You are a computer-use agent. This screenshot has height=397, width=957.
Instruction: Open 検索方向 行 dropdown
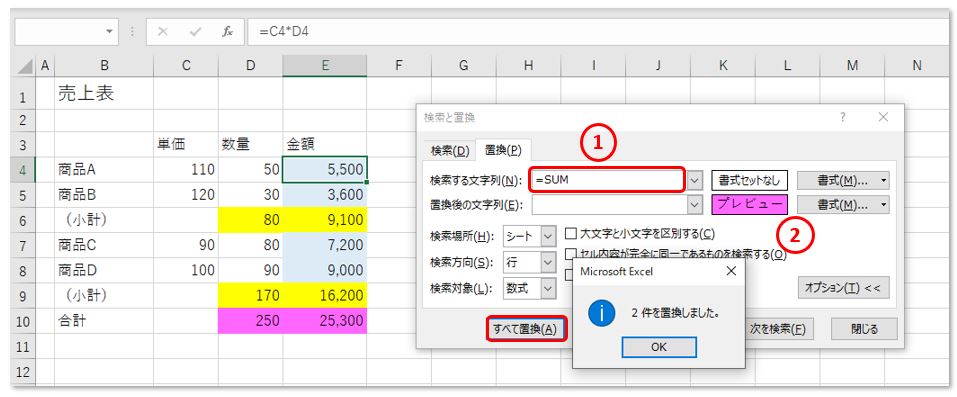(549, 262)
